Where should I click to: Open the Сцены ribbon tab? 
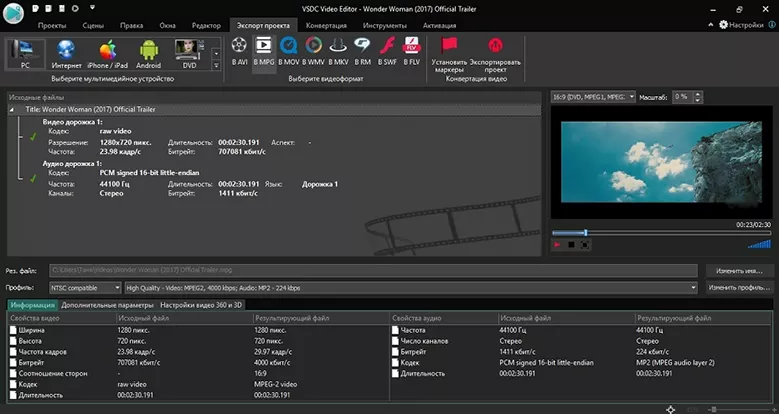93,25
